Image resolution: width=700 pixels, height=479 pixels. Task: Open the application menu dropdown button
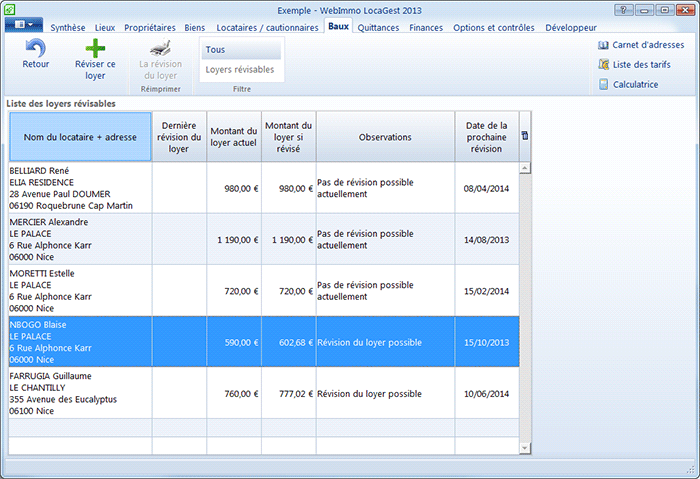click(x=24, y=26)
